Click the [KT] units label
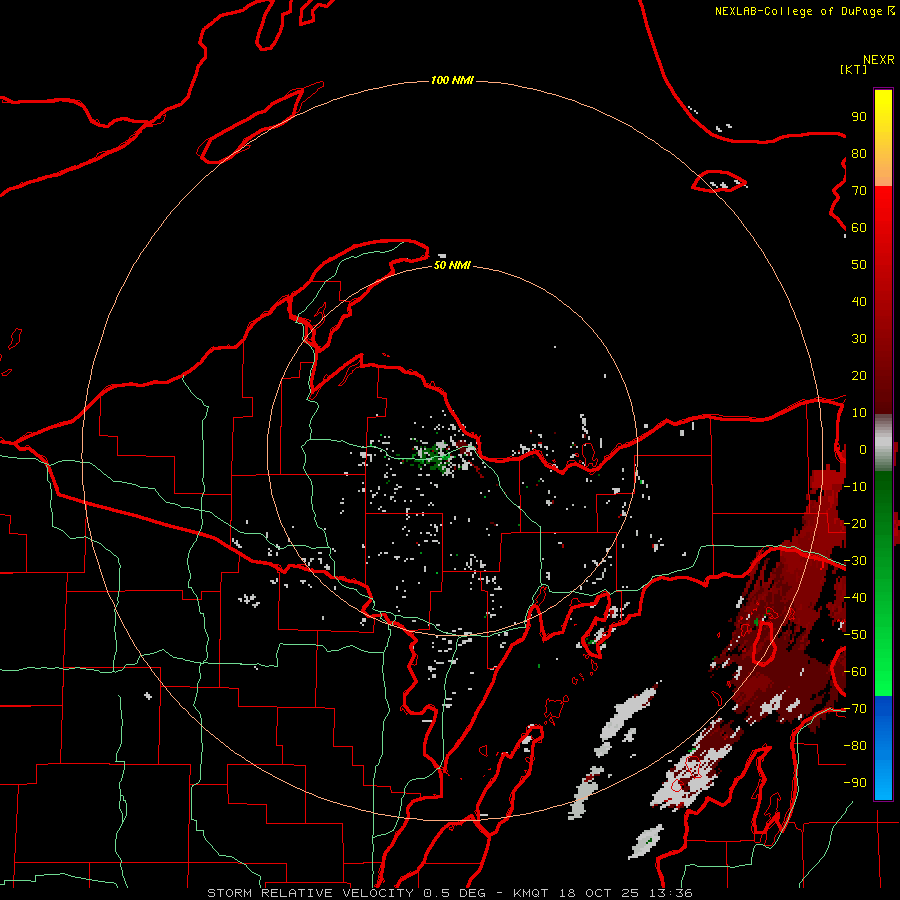Image resolution: width=900 pixels, height=900 pixels. pyautogui.click(x=854, y=69)
